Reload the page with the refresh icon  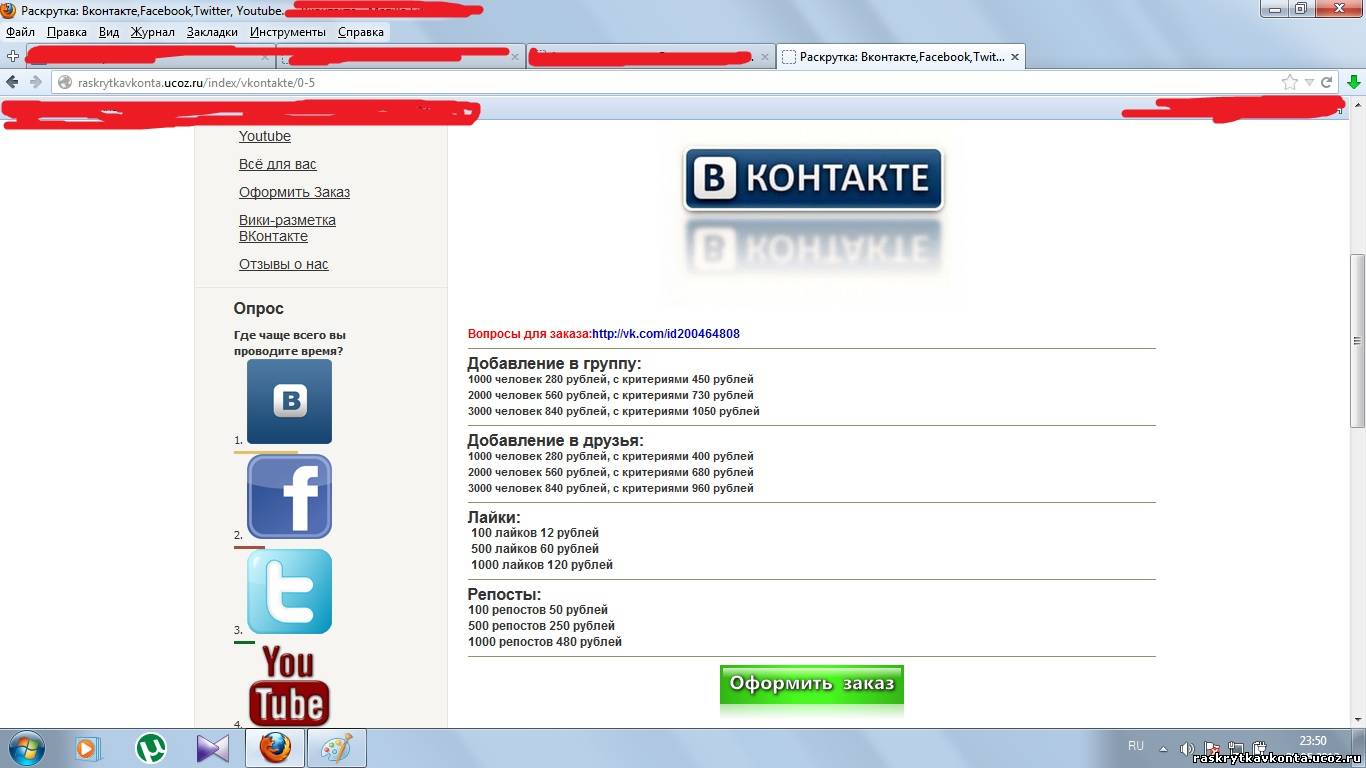1327,82
